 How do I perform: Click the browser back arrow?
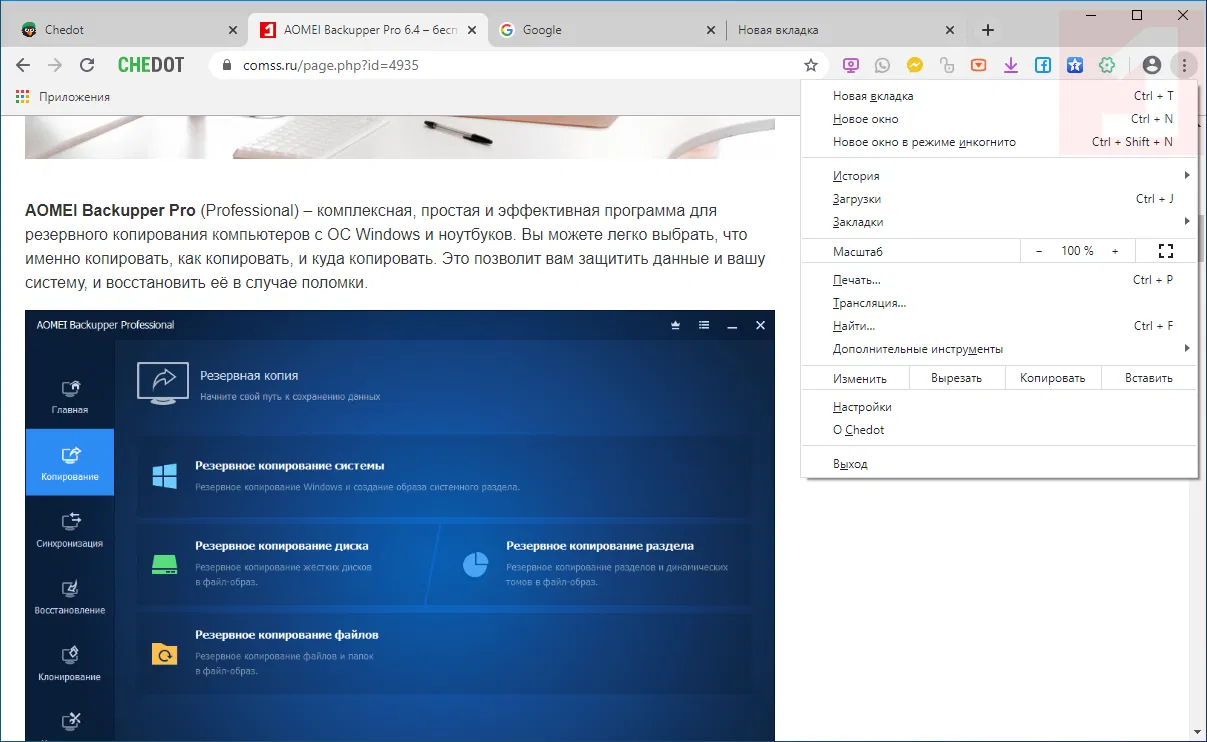click(x=23, y=65)
